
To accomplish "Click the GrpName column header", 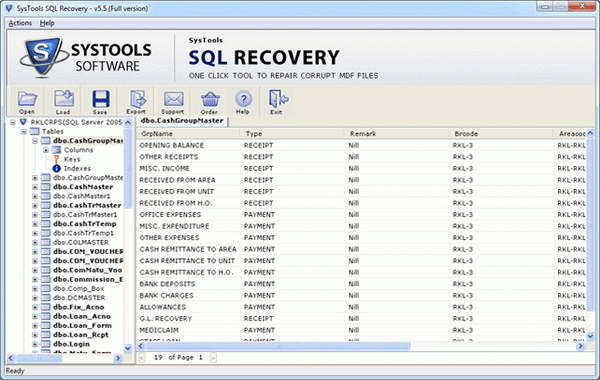I will [188, 134].
